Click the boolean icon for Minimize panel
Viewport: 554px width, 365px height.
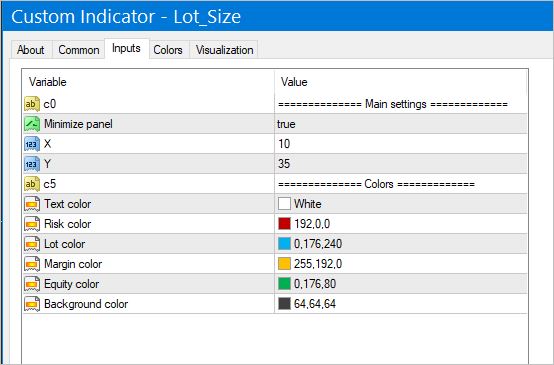[32, 124]
